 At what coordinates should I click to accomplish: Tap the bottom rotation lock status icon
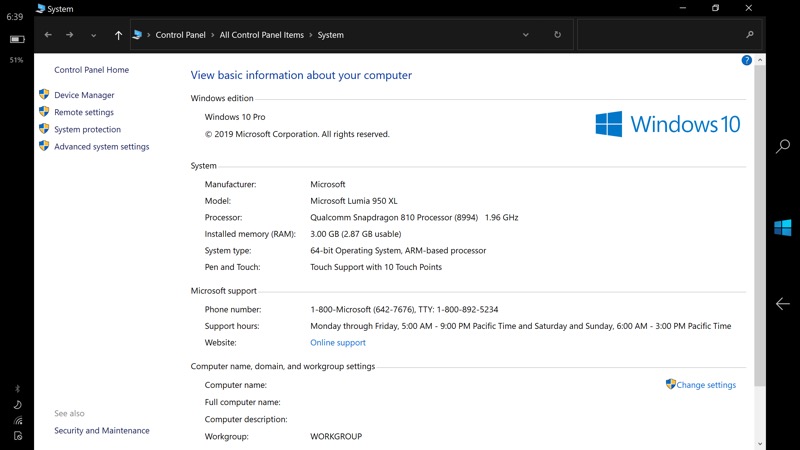[18, 436]
